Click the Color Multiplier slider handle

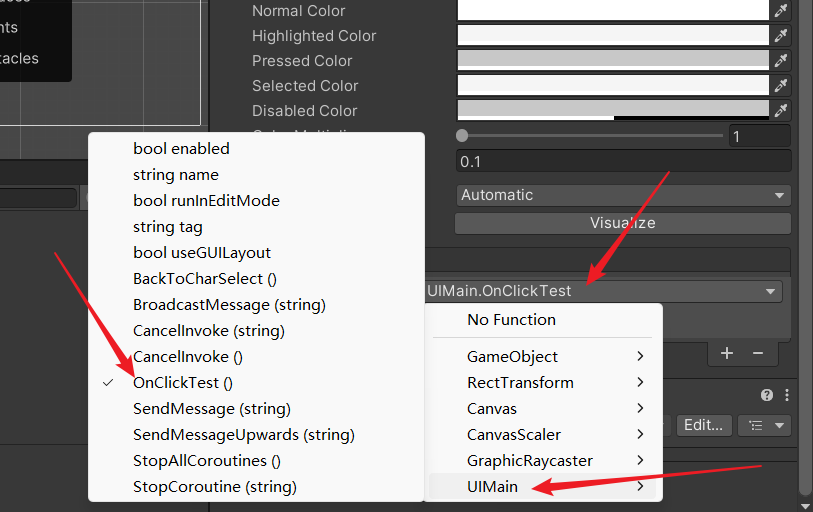point(462,135)
